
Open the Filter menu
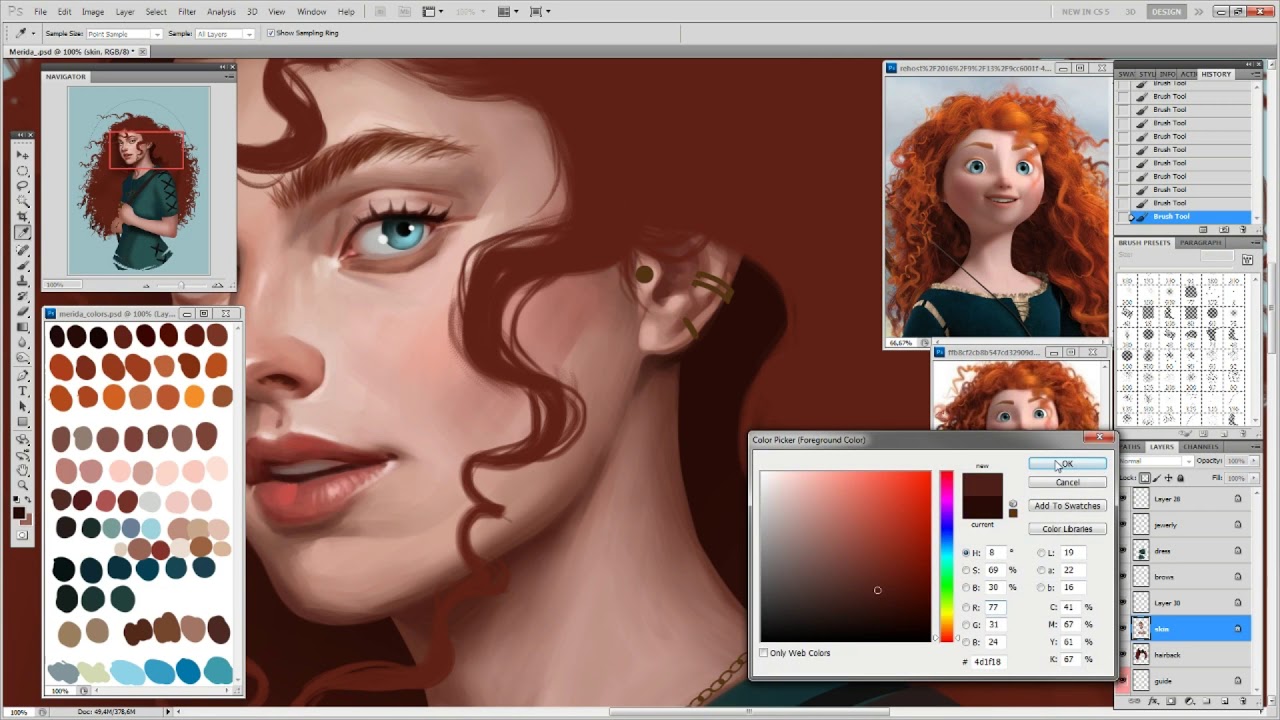tap(187, 11)
